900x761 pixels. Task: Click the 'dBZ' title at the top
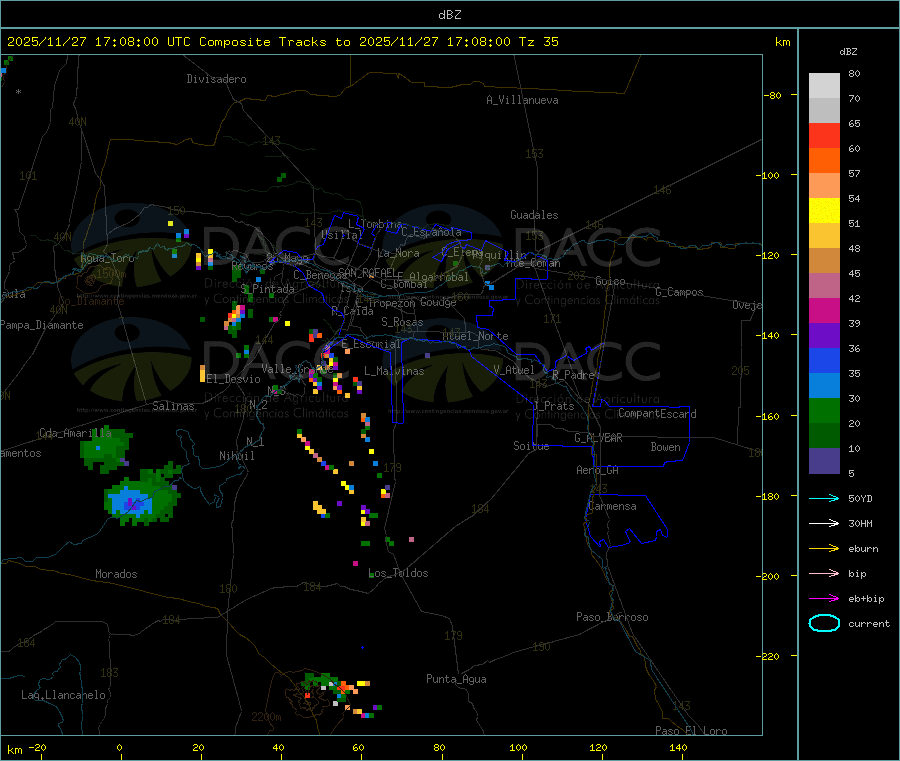449,15
